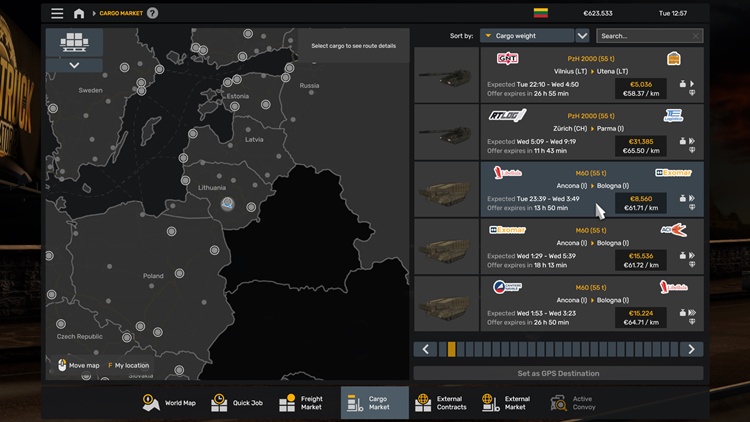Click the cargo pallet filter icon

coord(75,42)
